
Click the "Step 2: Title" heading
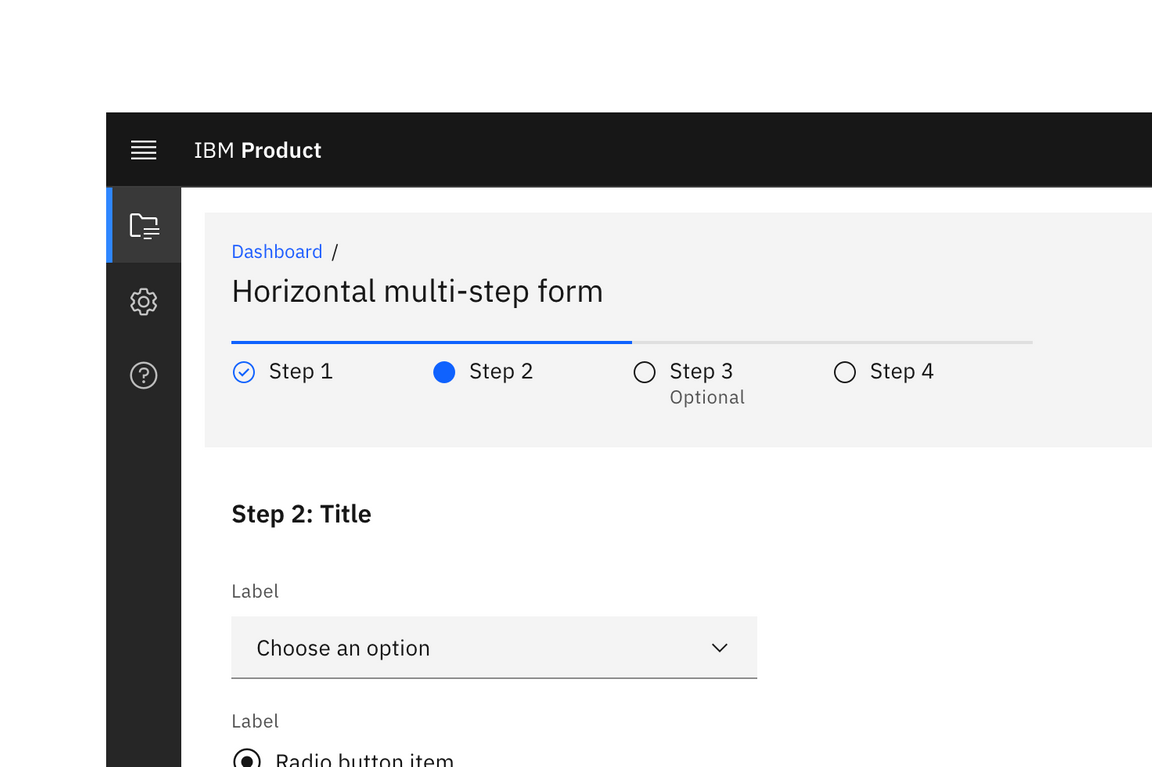click(301, 513)
